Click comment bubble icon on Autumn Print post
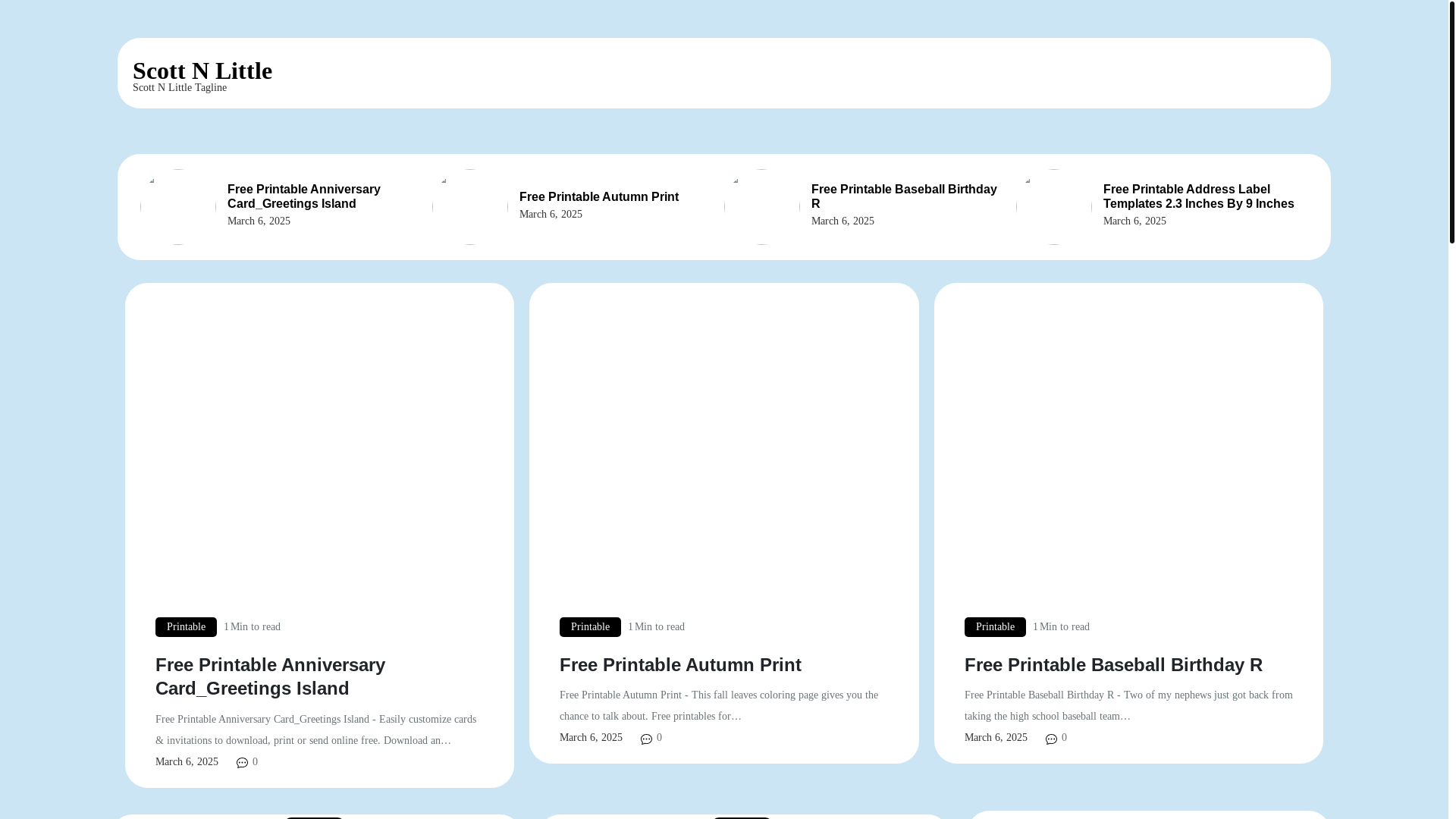This screenshot has height=819, width=1456. [647, 739]
